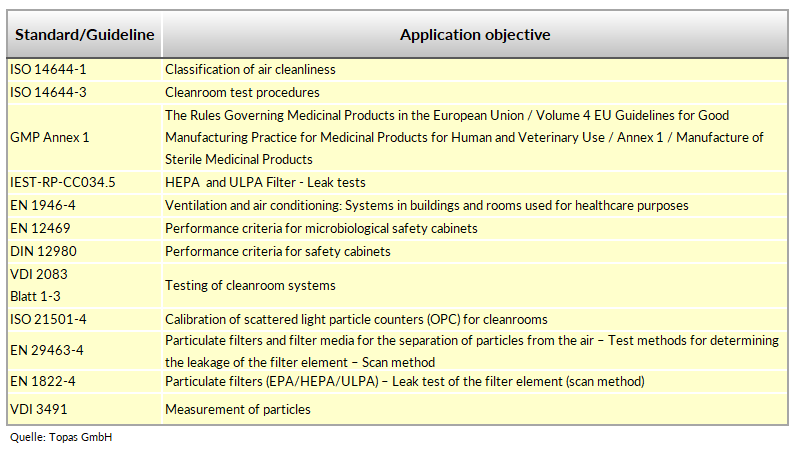
Task: Select the ISO 14644-1 cell
Action: coord(85,69)
